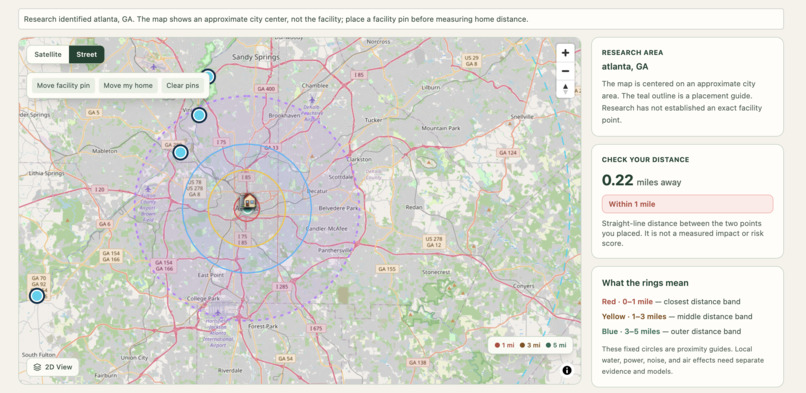Screen dimensions: 806x393
Task: Click the Brookhaven map label
Action: point(284,116)
